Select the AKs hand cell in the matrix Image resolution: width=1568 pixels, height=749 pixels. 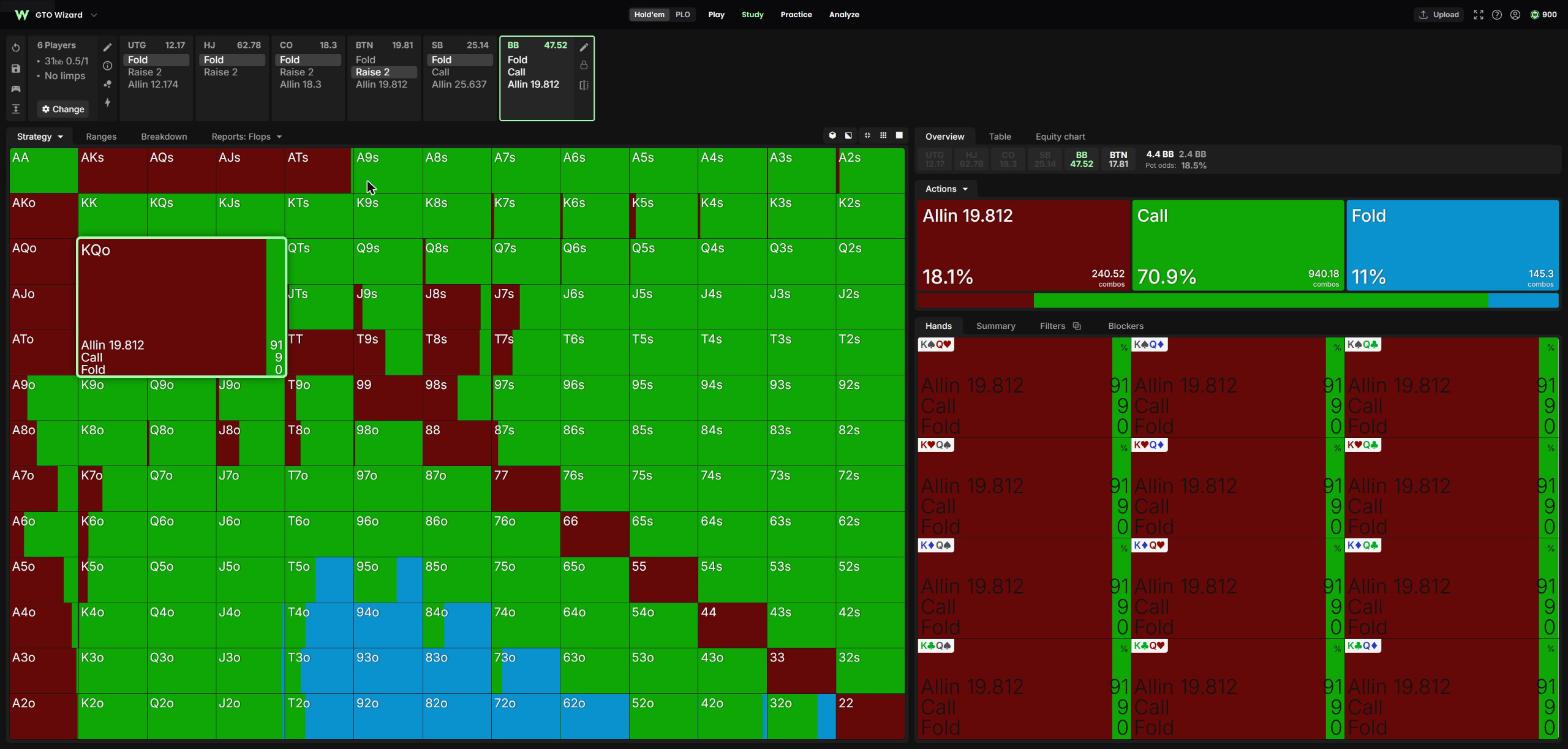pyautogui.click(x=113, y=170)
